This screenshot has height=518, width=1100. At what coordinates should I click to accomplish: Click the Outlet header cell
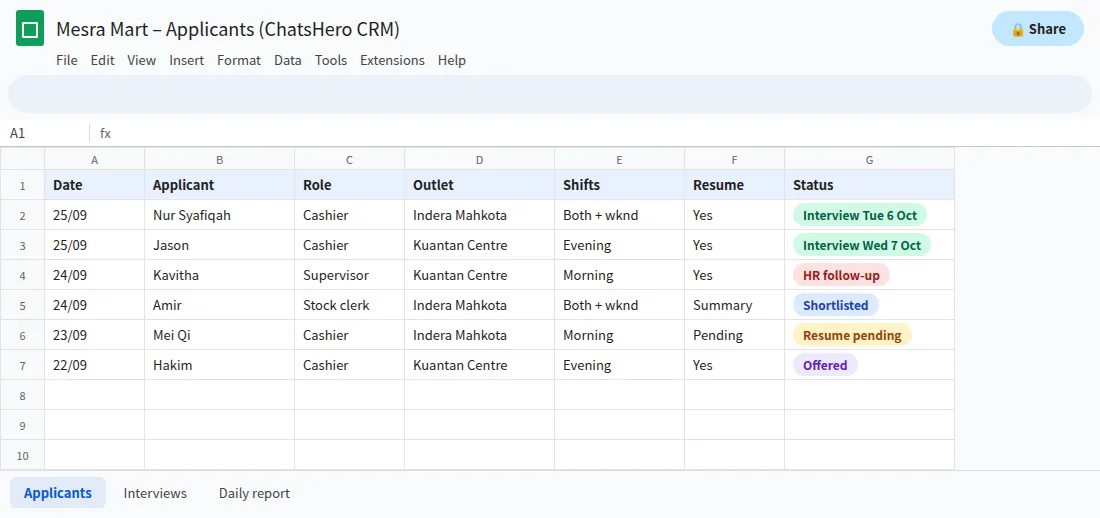coord(480,185)
